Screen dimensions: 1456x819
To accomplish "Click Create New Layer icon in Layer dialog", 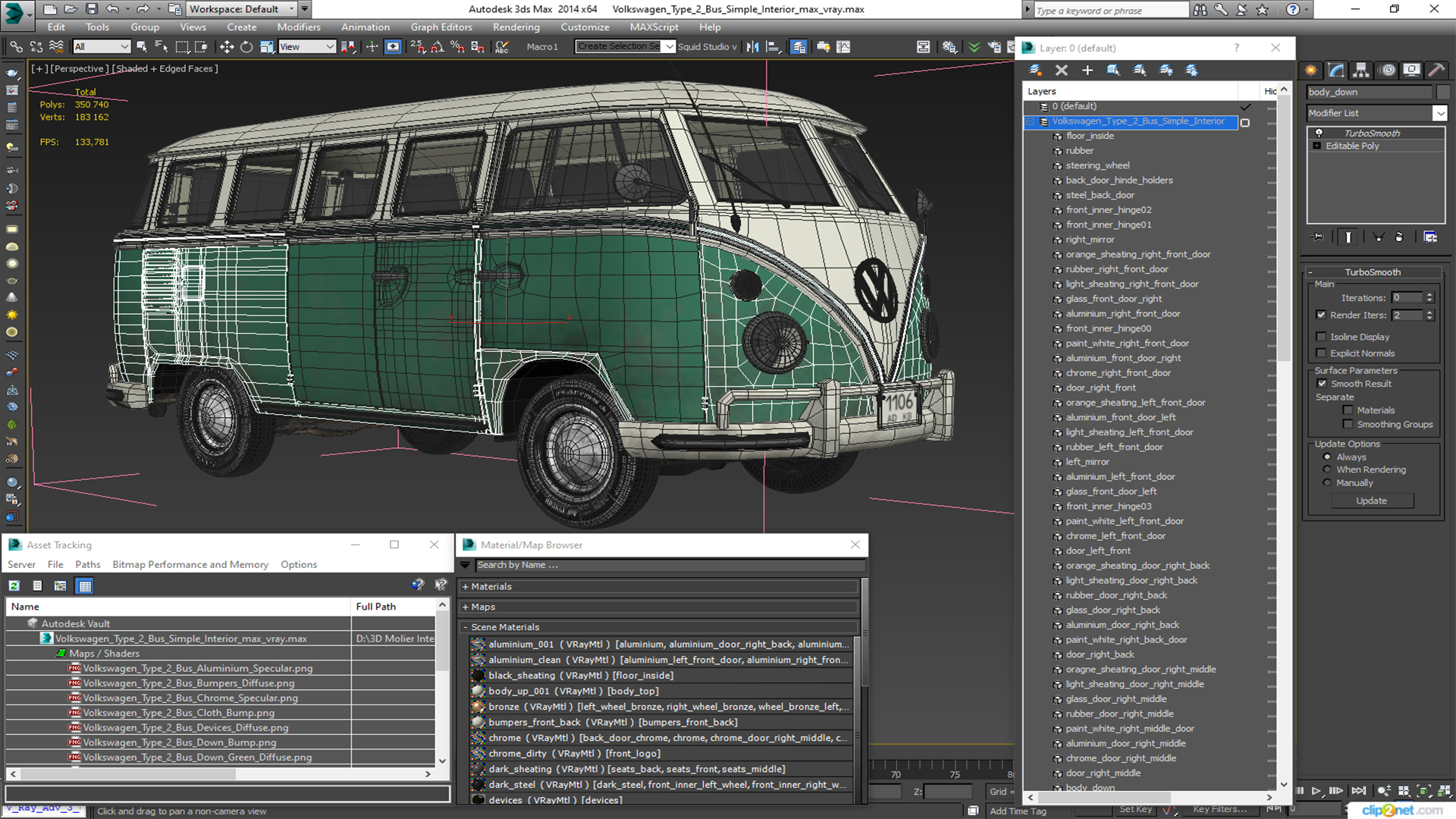I will (1035, 70).
